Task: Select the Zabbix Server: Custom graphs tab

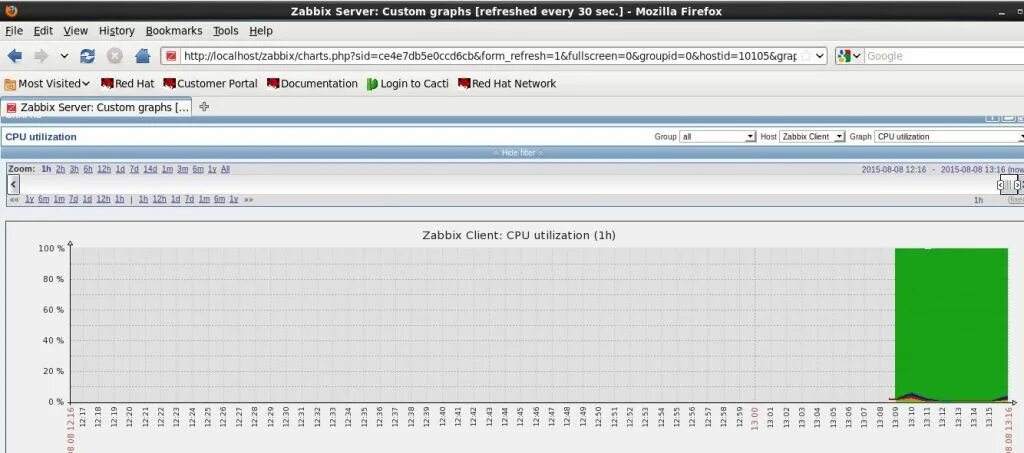Action: click(x=97, y=107)
